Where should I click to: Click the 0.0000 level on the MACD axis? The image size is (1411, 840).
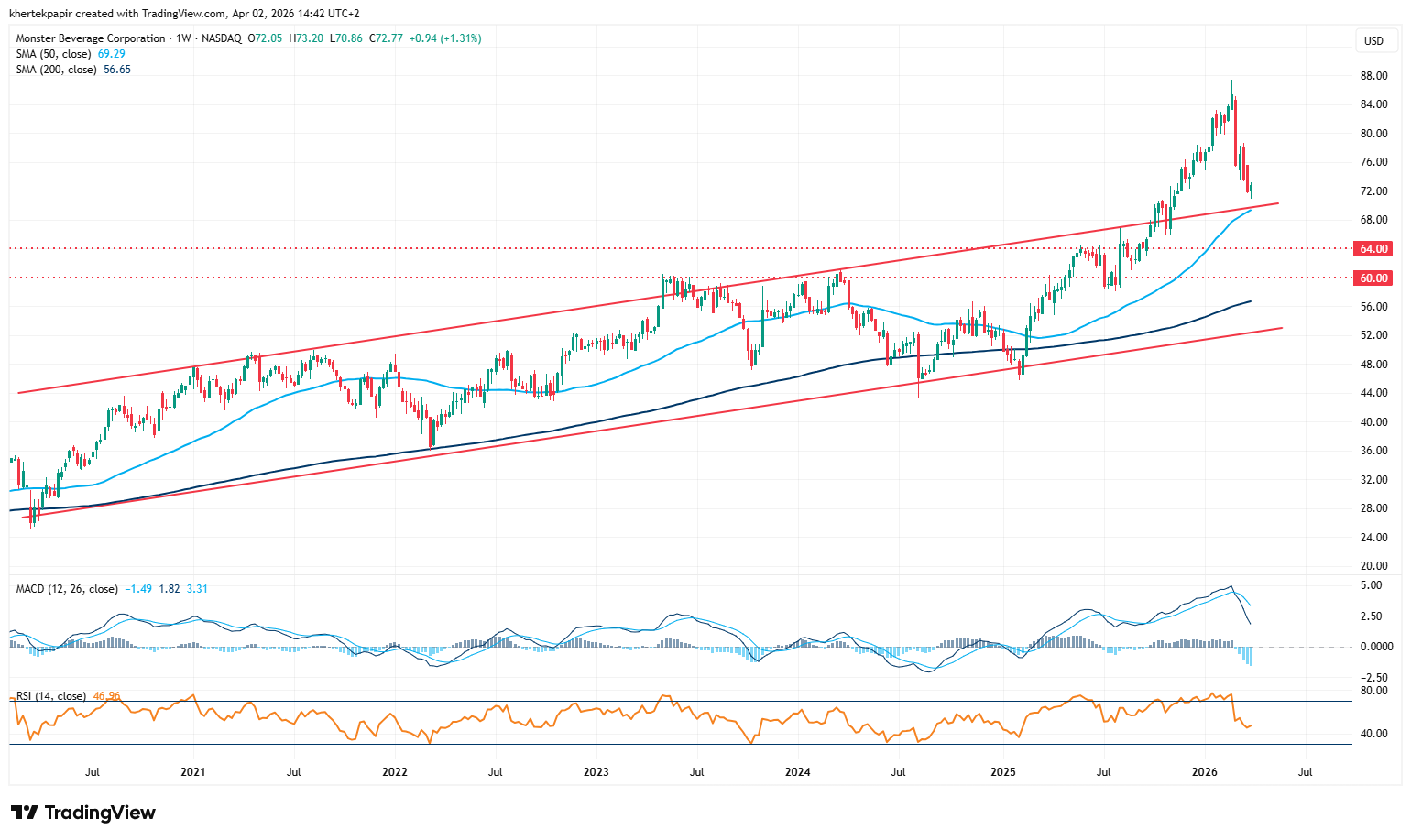click(x=1375, y=647)
